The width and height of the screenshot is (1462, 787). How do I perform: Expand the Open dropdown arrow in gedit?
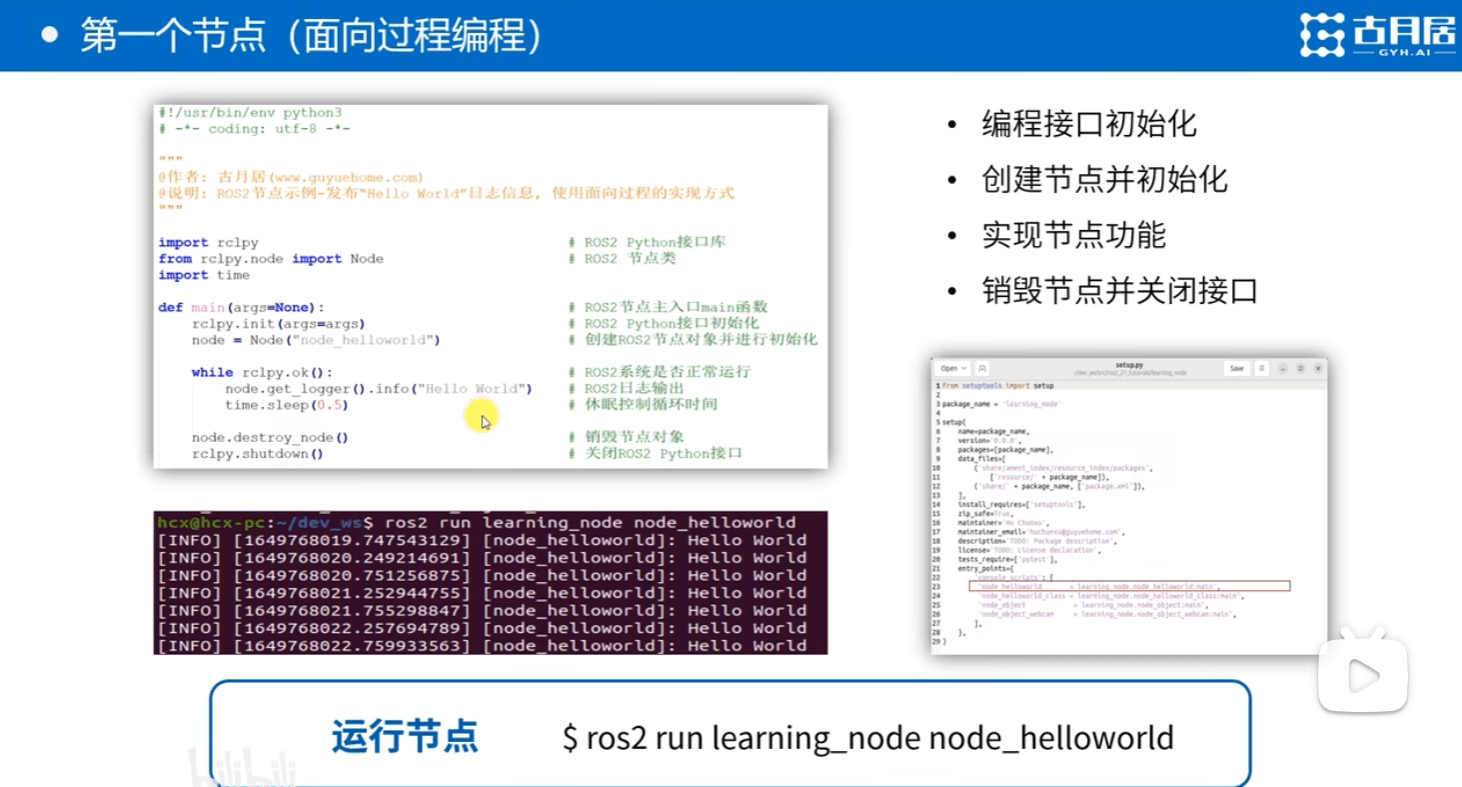point(963,368)
